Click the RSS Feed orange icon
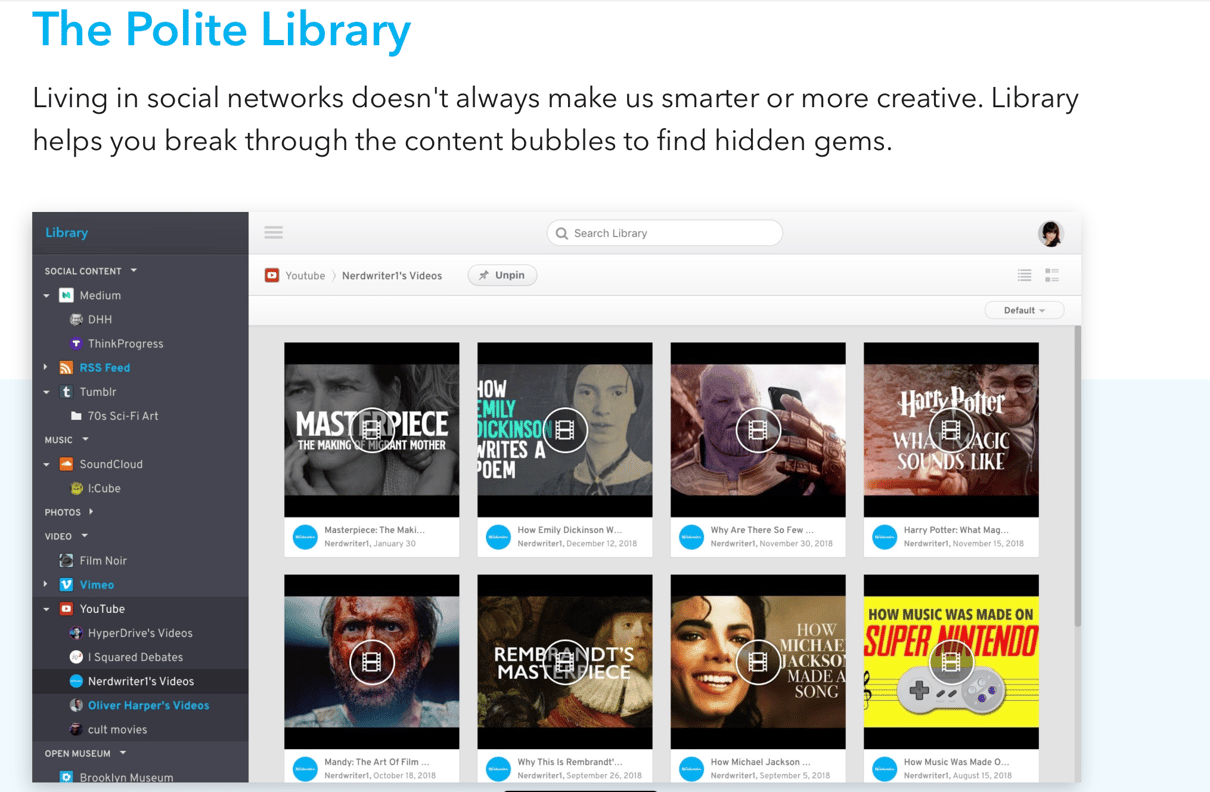This screenshot has height=792, width=1210. click(66, 367)
